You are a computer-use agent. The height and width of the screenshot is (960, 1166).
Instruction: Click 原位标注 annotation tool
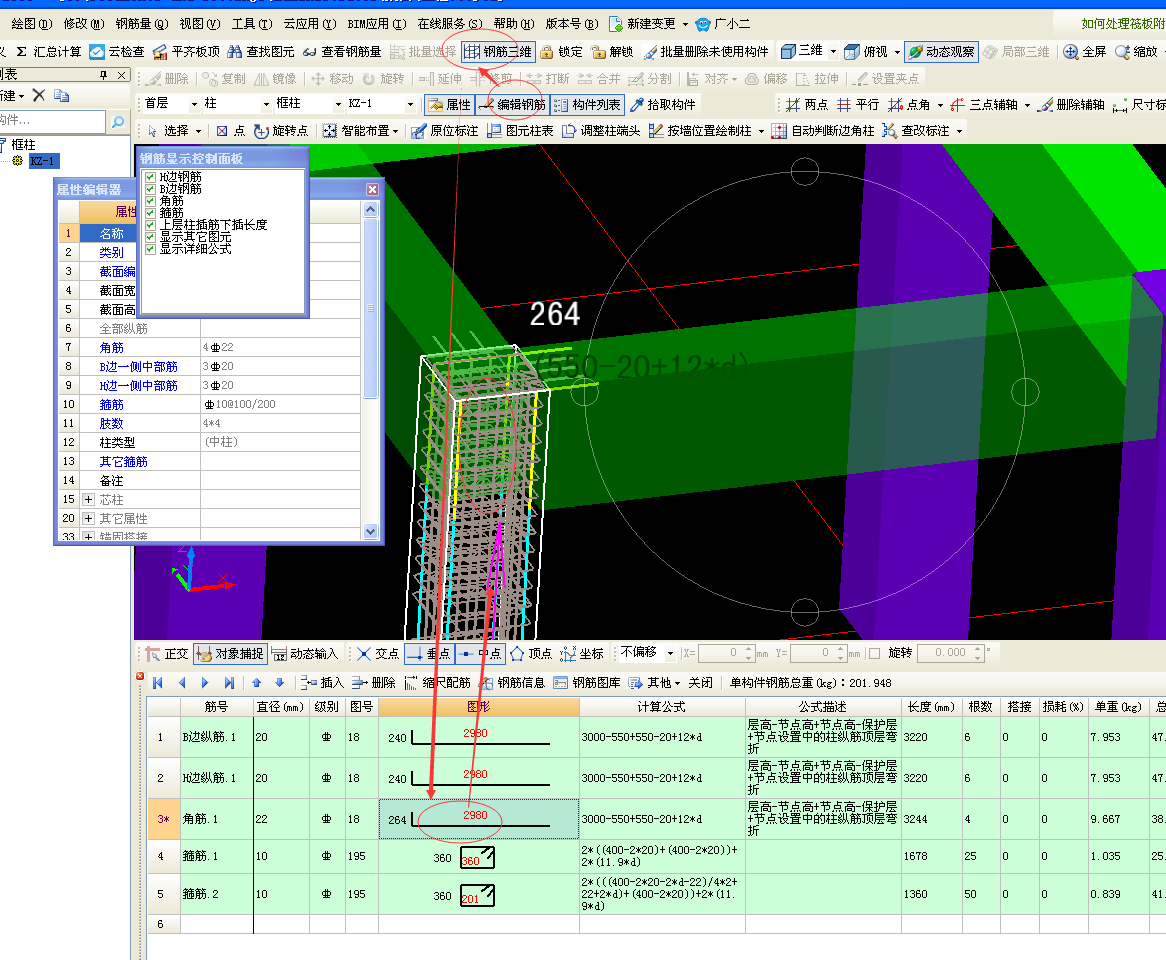tap(445, 131)
